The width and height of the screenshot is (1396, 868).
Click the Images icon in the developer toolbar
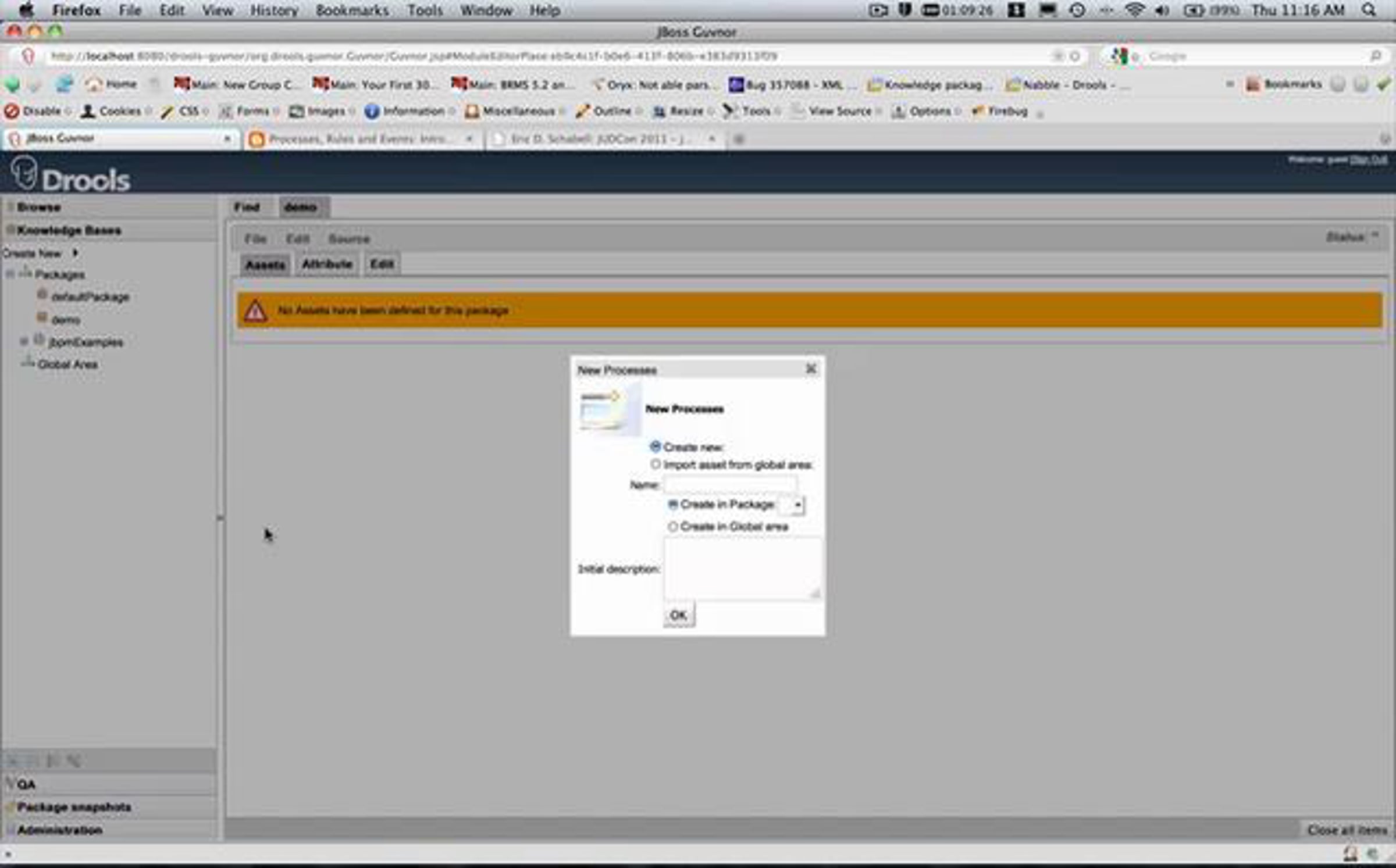[x=297, y=112]
